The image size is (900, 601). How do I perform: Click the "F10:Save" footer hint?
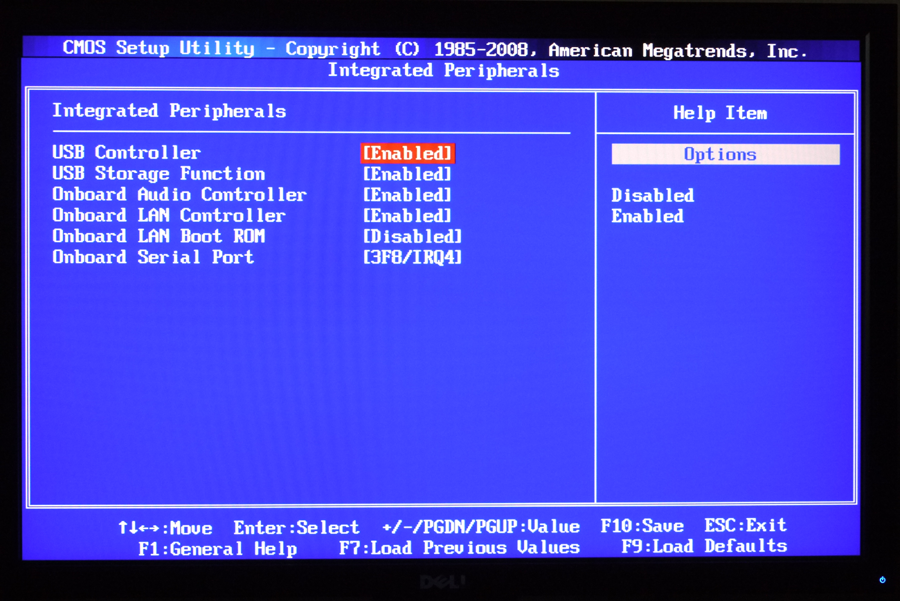point(642,526)
